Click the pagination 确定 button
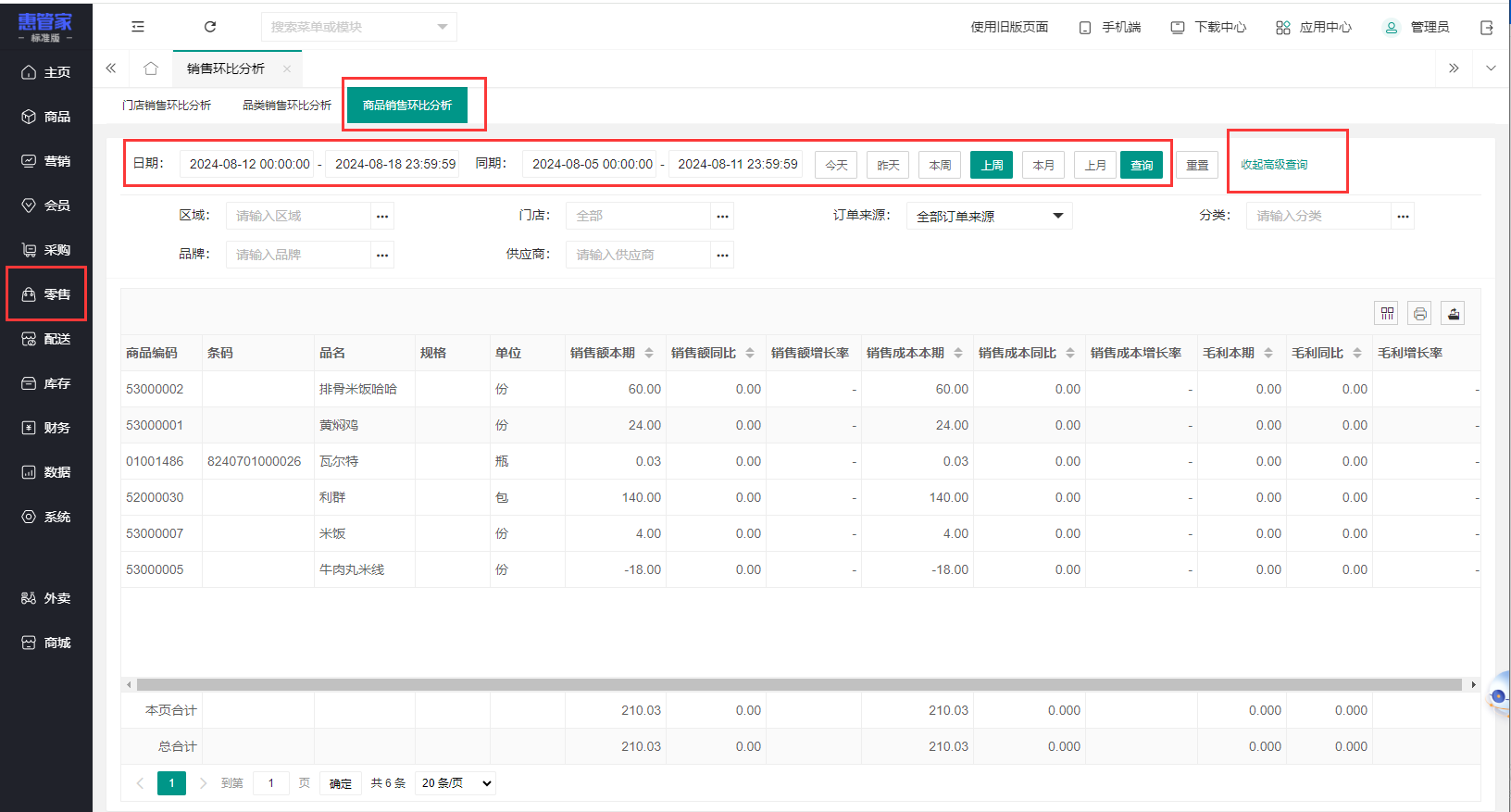The image size is (1511, 812). point(341,783)
